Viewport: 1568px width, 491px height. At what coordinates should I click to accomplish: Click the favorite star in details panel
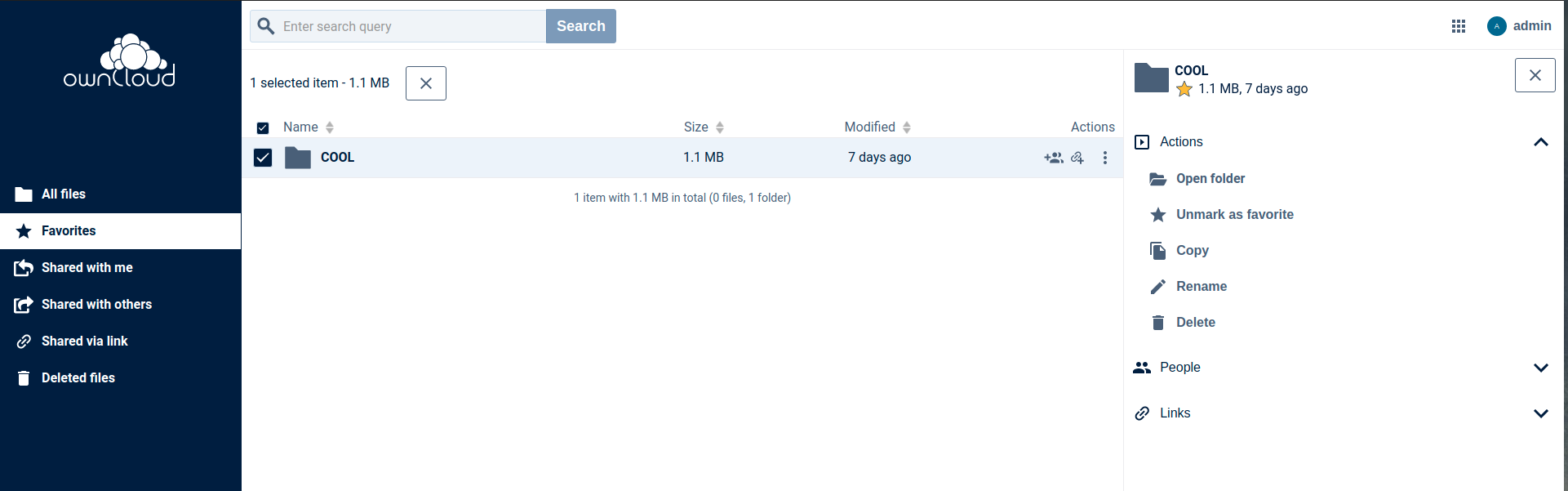[1184, 89]
